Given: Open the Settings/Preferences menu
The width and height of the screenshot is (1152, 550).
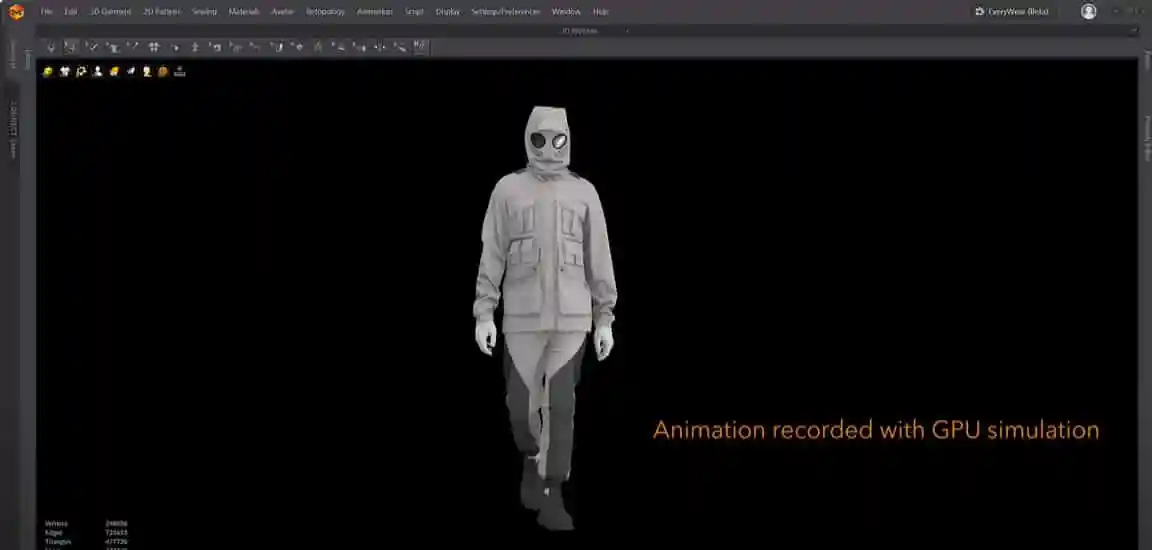Looking at the screenshot, I should [x=505, y=12].
